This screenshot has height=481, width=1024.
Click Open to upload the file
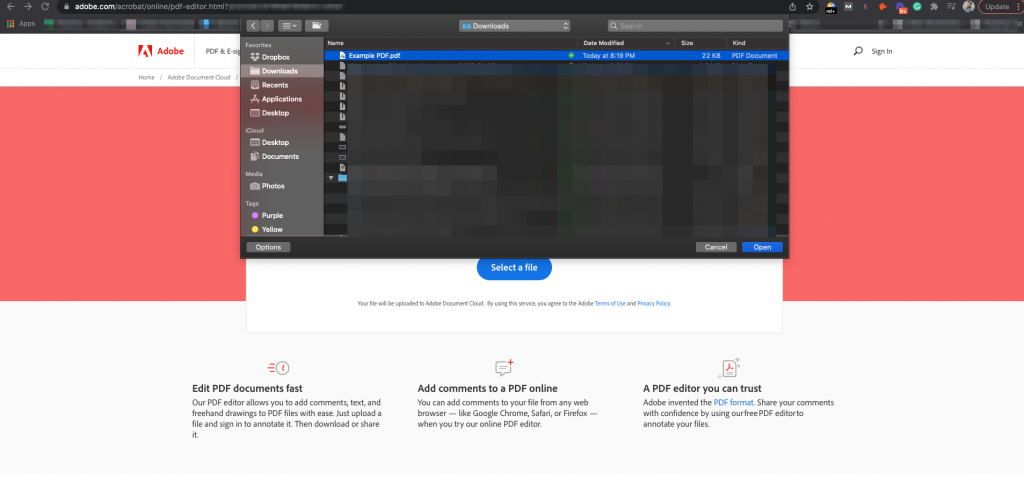(x=762, y=247)
